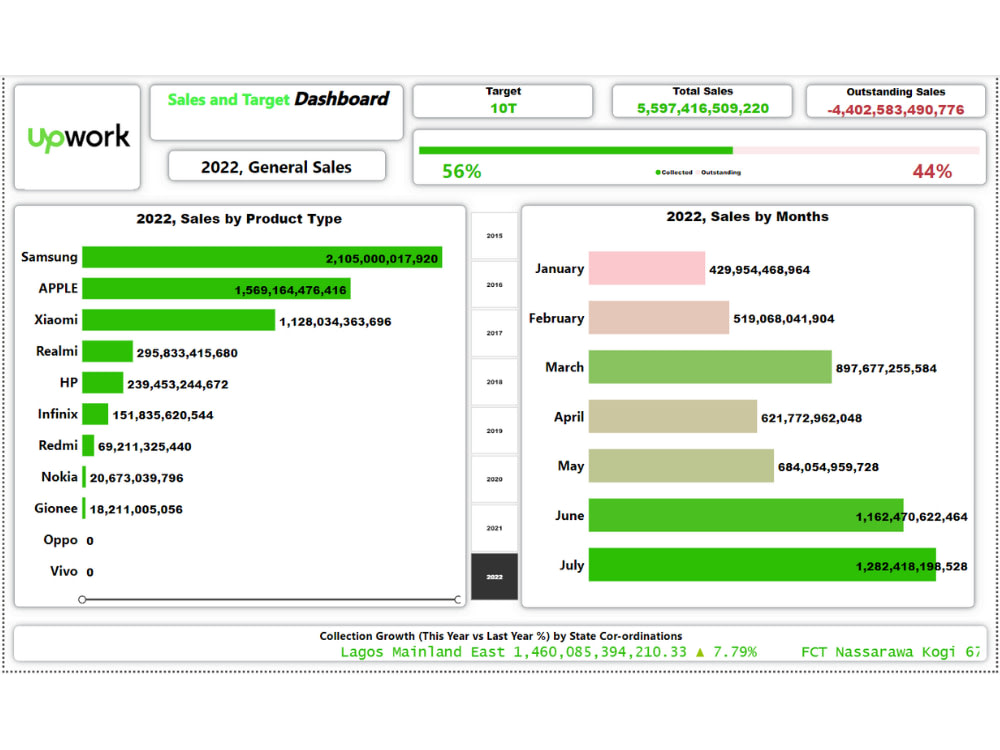Screen dimensions: 1000x750
Task: Switch the slicer to 2016
Action: (495, 284)
